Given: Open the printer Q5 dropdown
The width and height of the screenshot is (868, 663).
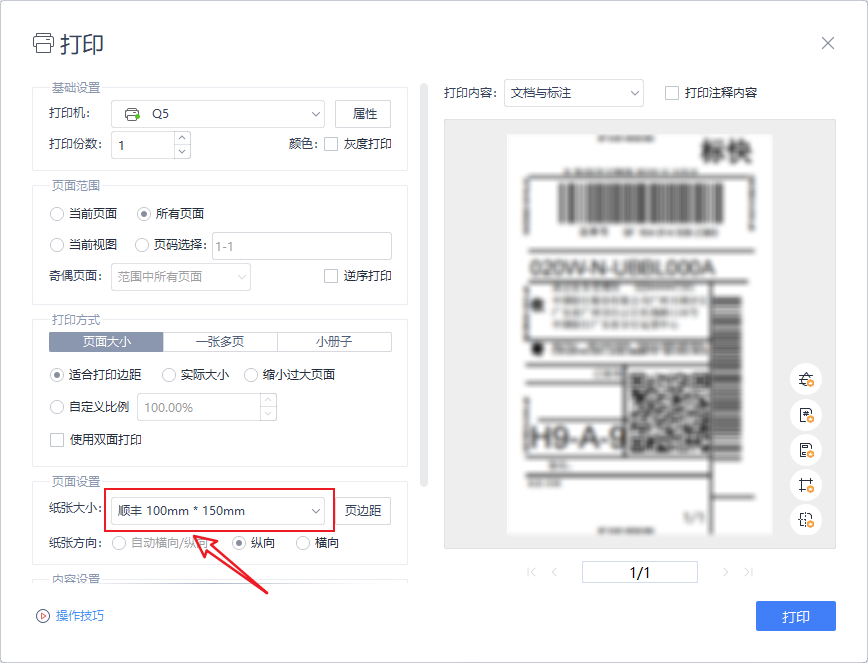Looking at the screenshot, I should point(217,114).
